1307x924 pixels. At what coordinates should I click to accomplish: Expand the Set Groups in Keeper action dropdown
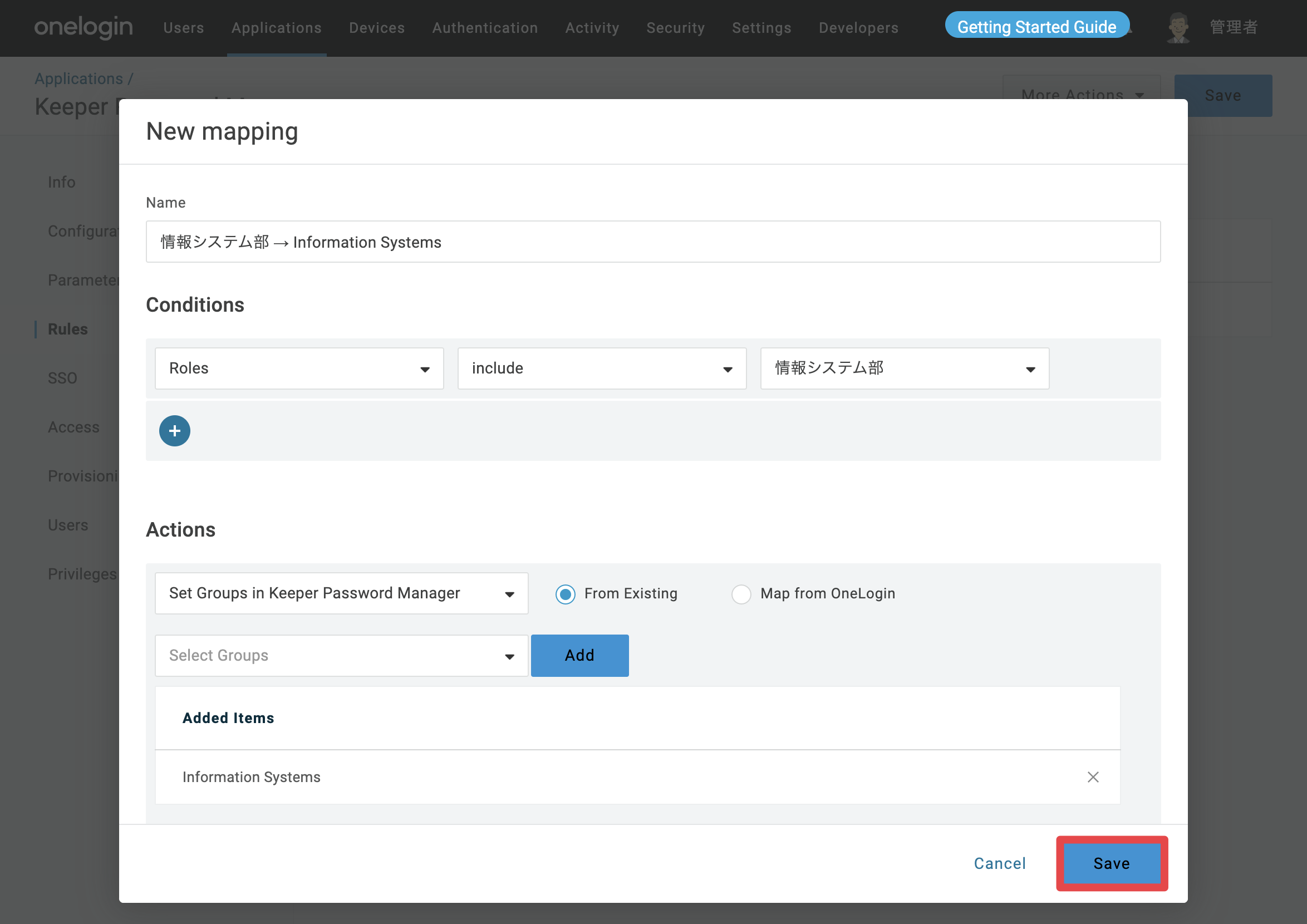pyautogui.click(x=341, y=593)
